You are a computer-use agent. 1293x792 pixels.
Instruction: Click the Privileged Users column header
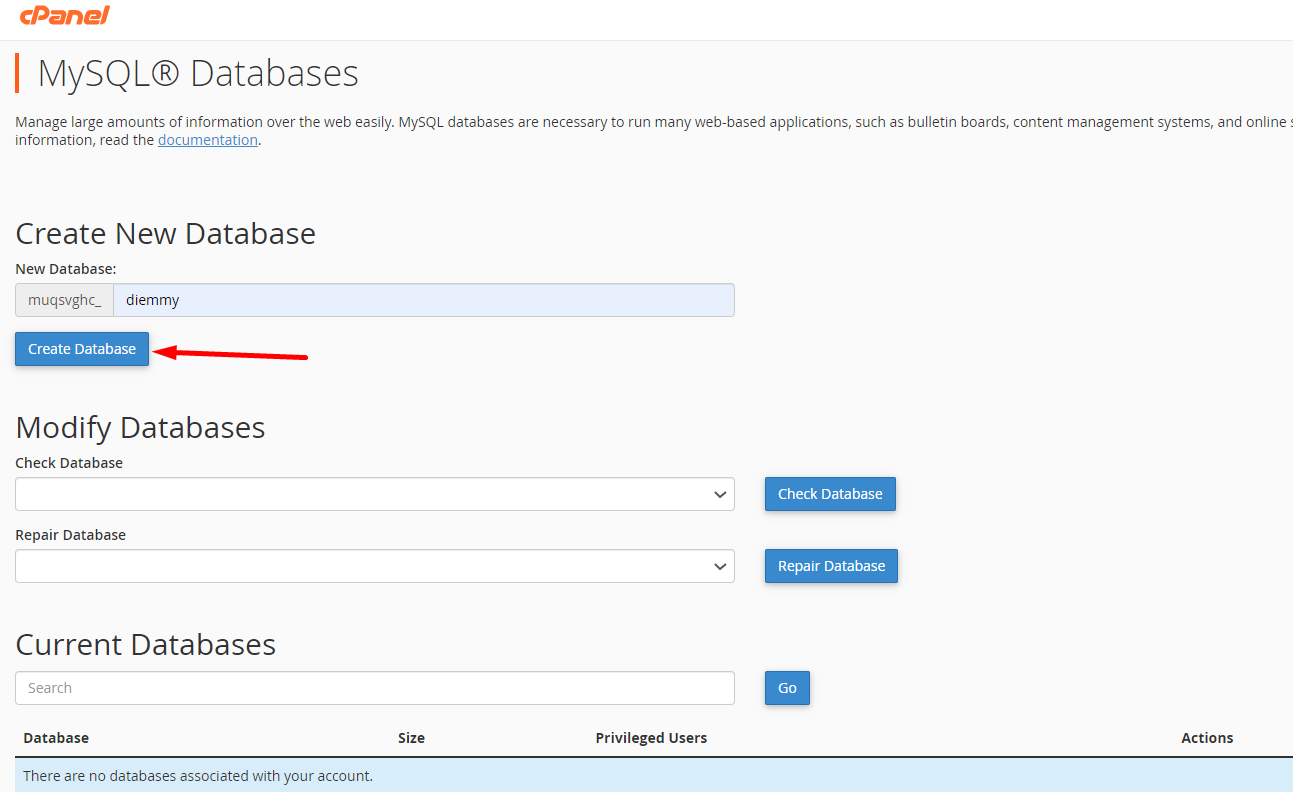point(651,738)
